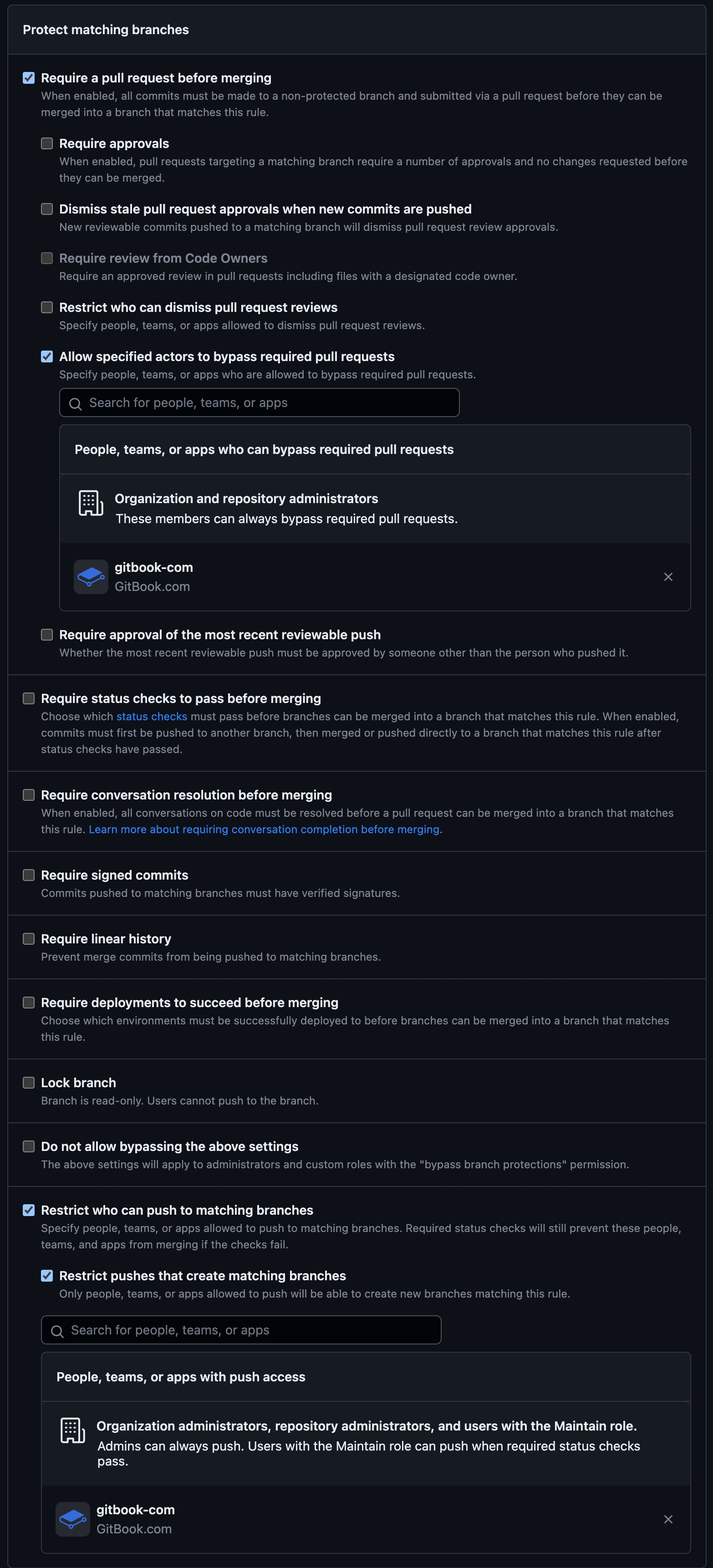713x1568 pixels.
Task: Click GitBook app avatar in bypass list
Action: coord(91,576)
